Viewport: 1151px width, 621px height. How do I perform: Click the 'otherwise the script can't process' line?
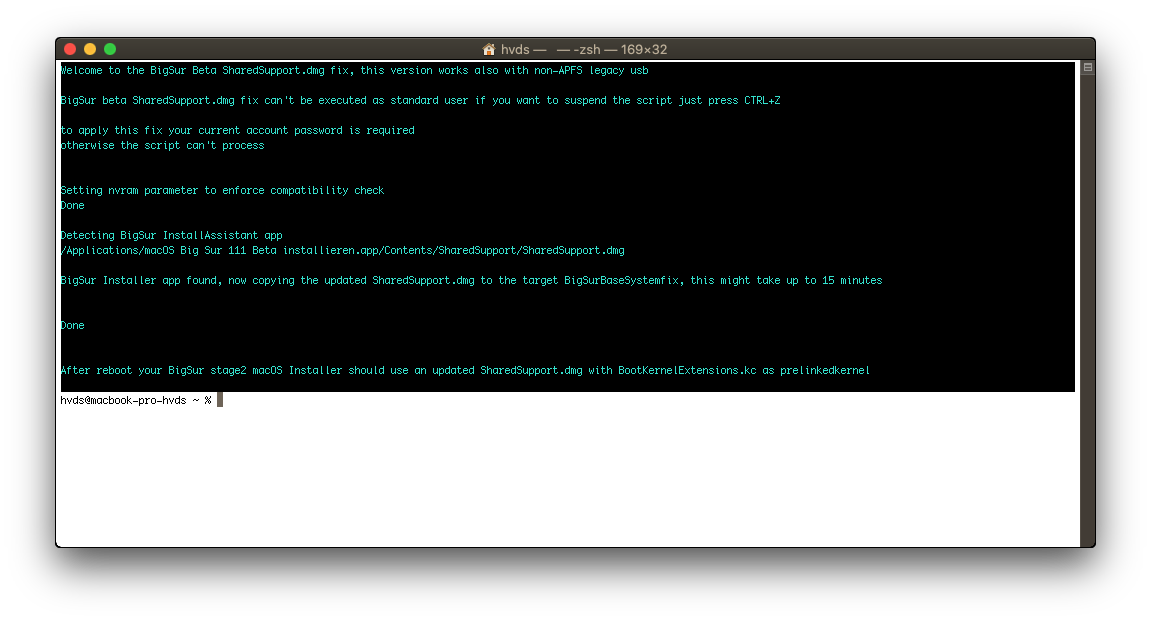click(x=162, y=145)
